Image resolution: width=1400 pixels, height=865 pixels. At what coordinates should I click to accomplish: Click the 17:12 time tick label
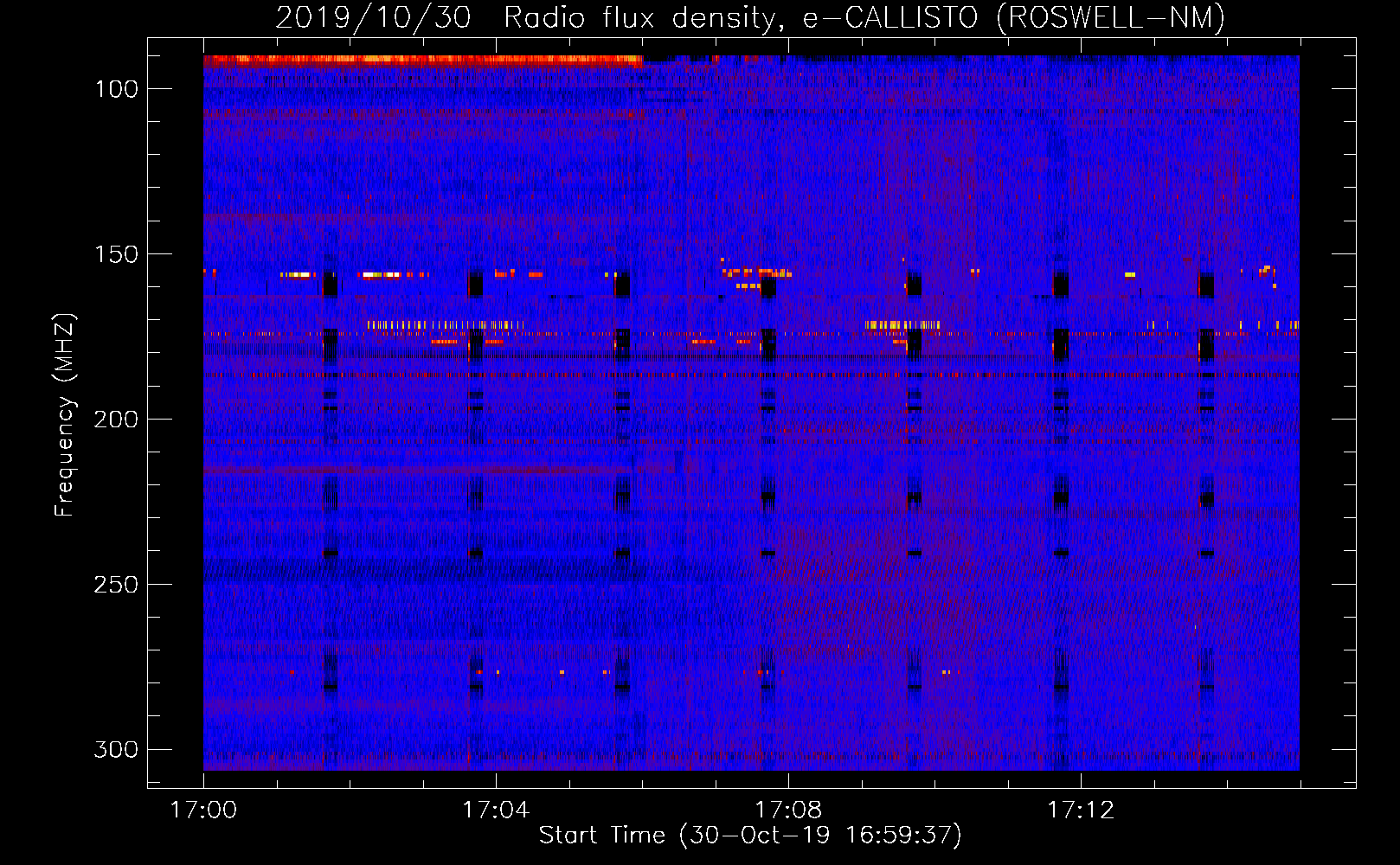[x=1081, y=810]
